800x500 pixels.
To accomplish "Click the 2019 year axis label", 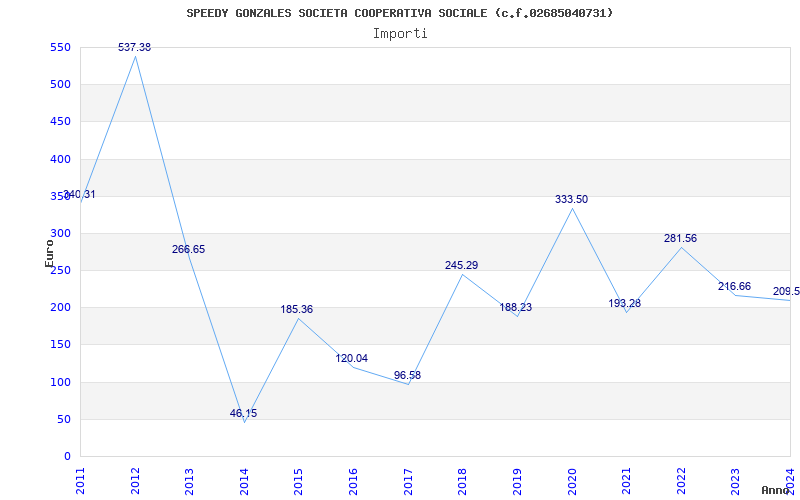I will pyautogui.click(x=517, y=481).
